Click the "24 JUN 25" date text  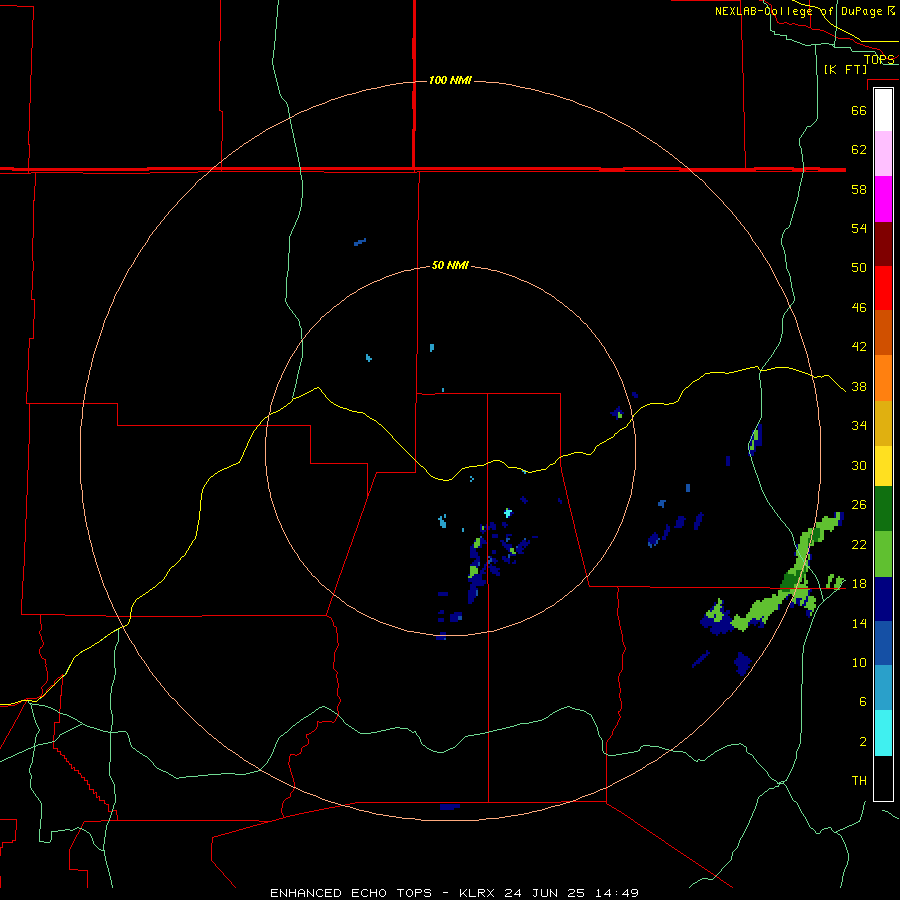[x=544, y=893]
